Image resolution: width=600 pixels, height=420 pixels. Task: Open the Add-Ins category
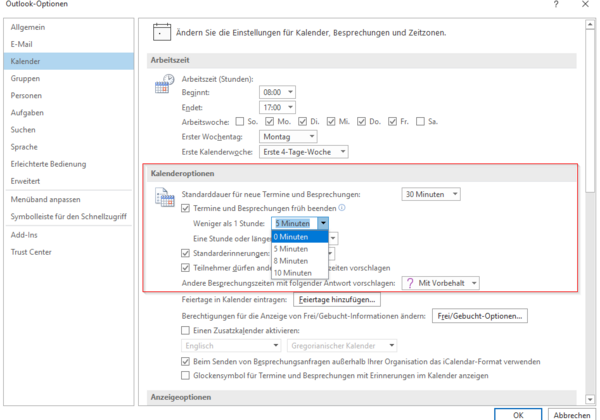(69, 235)
